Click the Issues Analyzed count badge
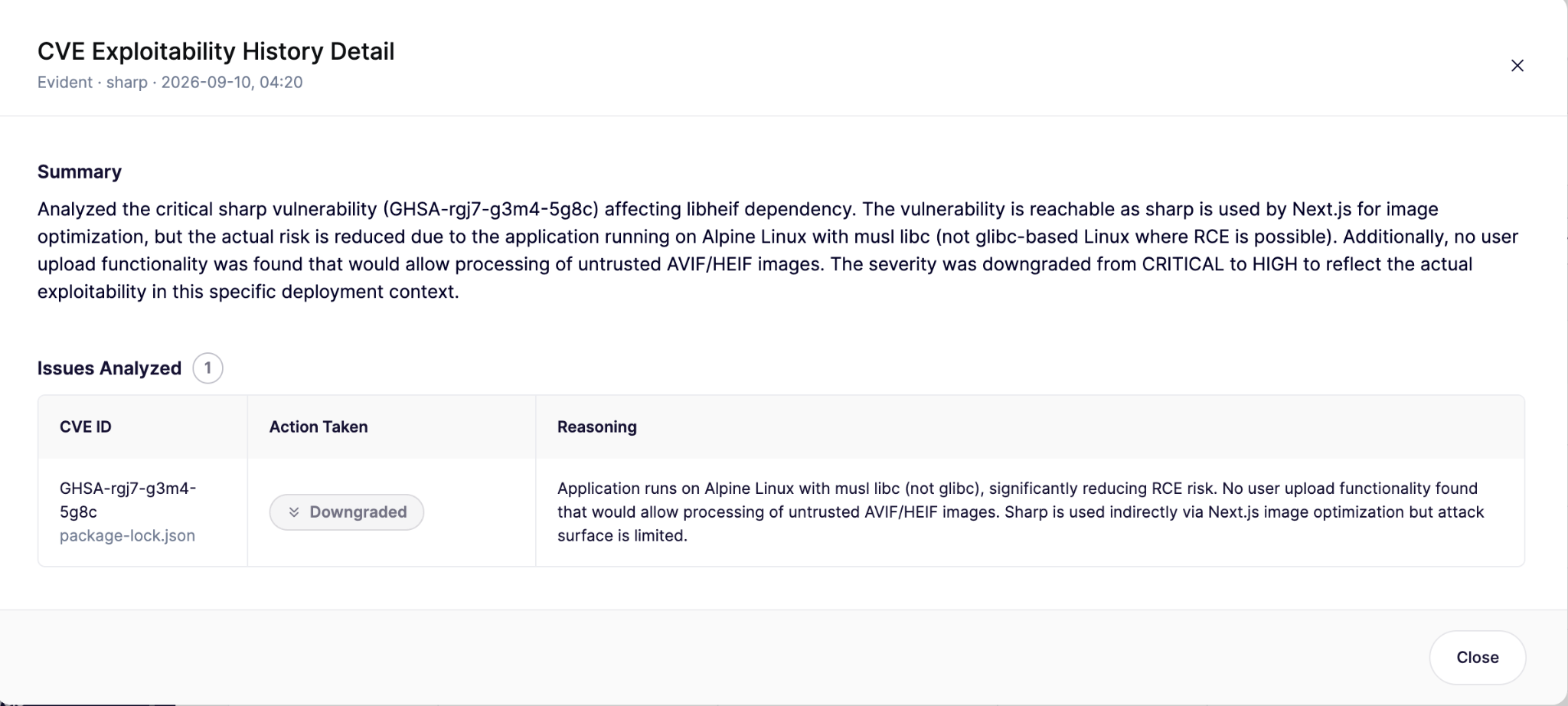The image size is (1568, 706). pos(207,368)
